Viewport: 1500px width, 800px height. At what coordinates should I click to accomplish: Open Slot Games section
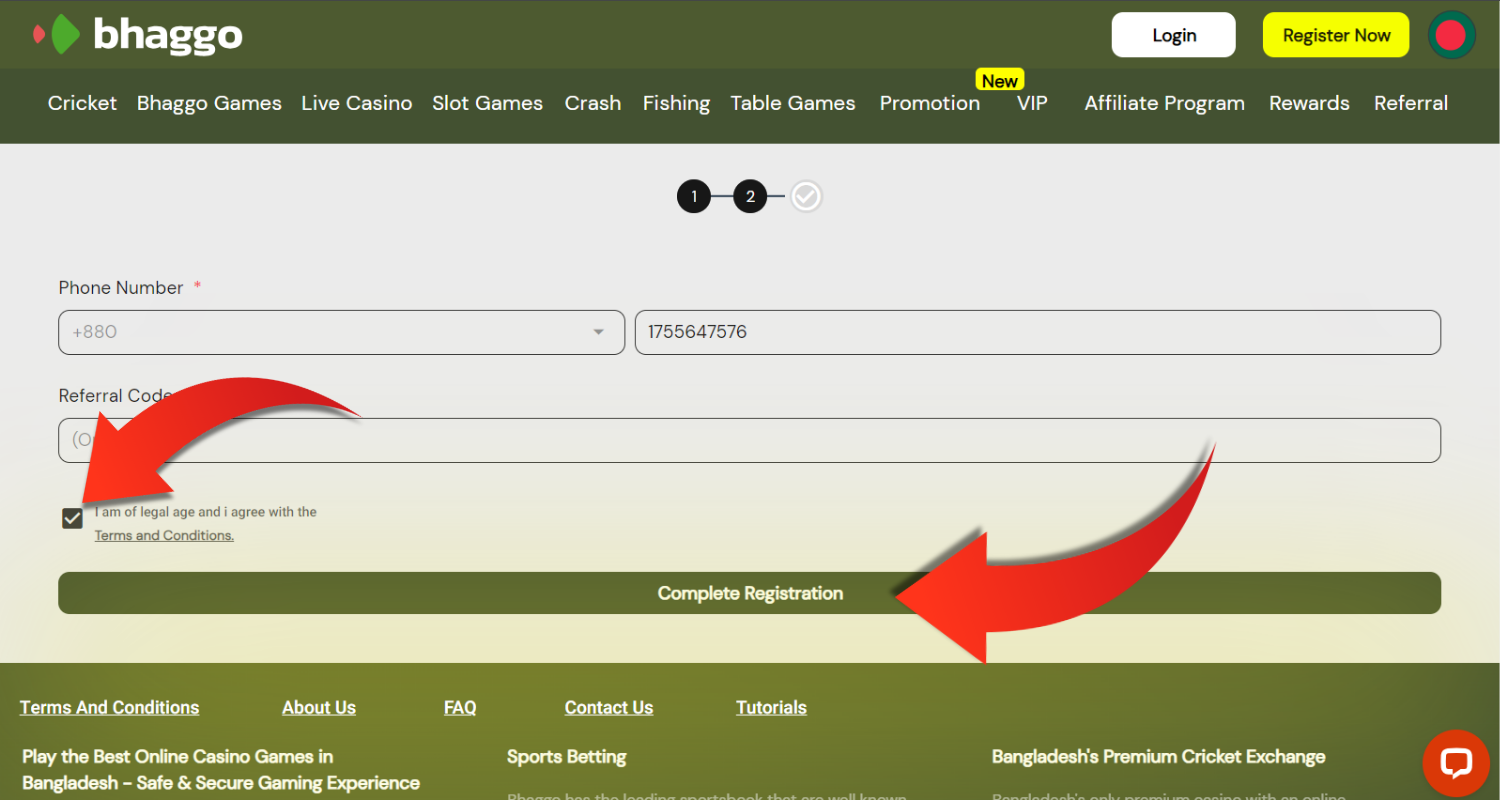(x=487, y=103)
